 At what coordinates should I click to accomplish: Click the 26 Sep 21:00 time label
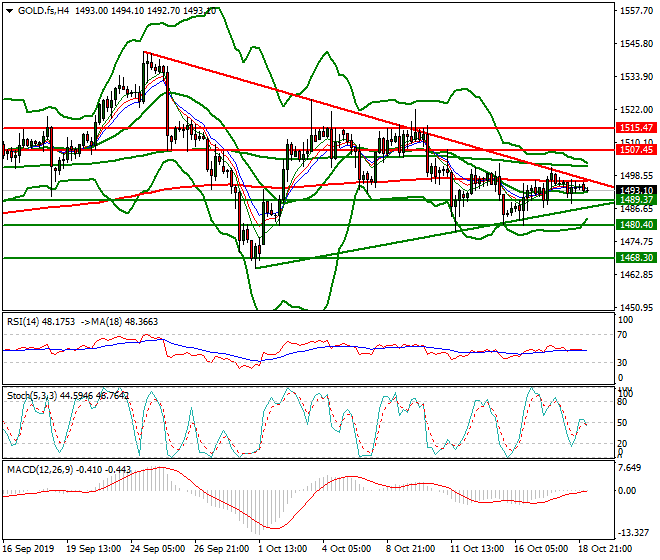pos(221,549)
